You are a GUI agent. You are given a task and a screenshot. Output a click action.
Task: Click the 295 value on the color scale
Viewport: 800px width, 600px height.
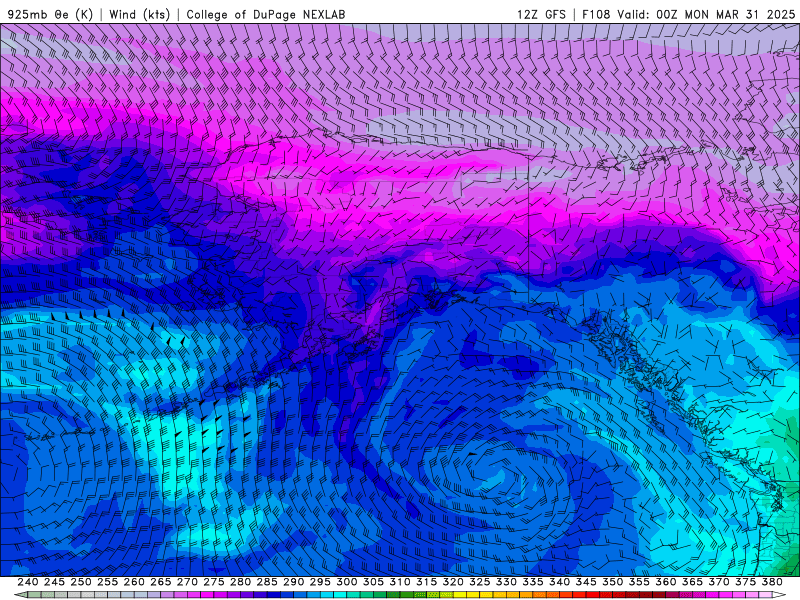click(x=320, y=582)
